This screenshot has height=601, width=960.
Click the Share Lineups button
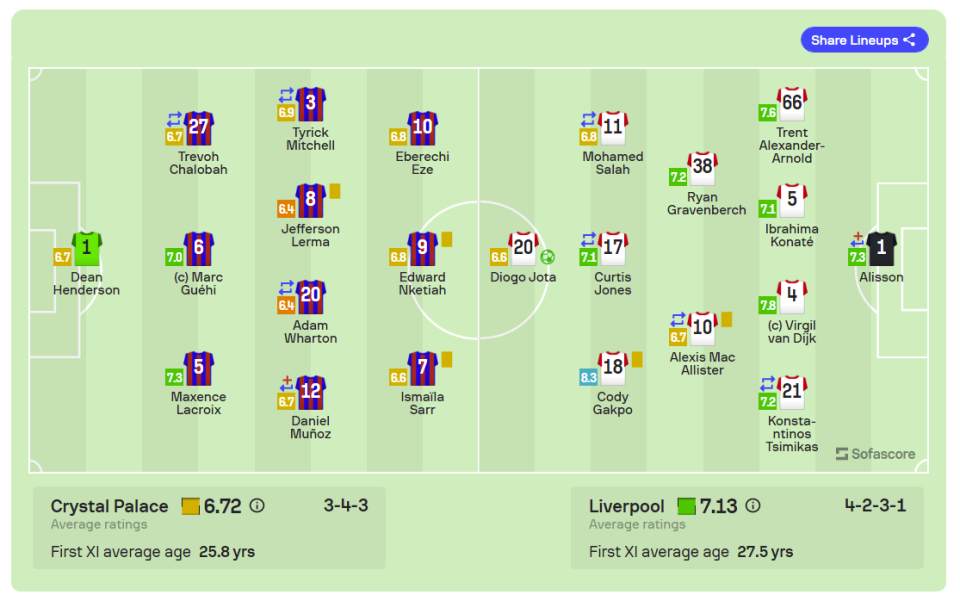[864, 40]
